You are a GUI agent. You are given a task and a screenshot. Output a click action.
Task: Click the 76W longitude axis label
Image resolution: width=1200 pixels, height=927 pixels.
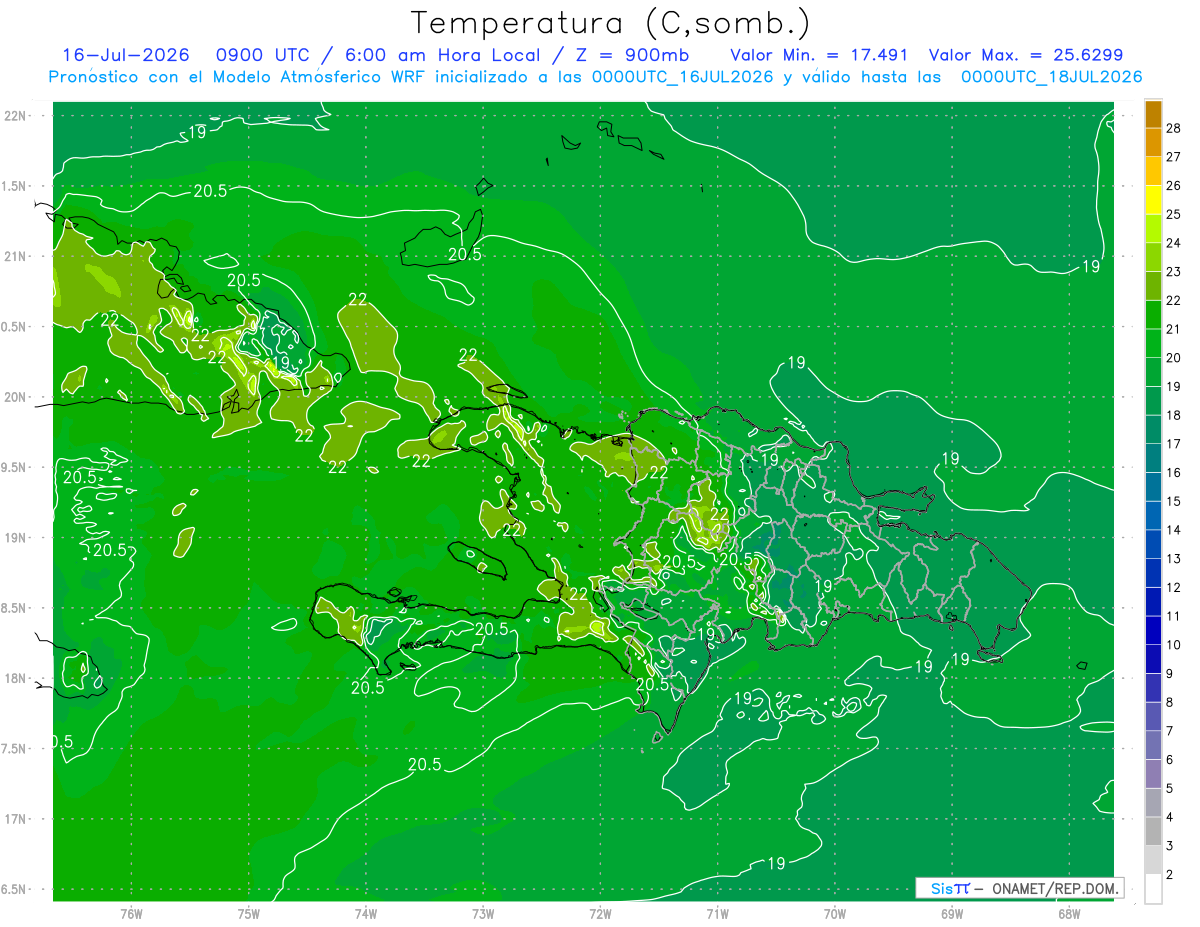click(131, 914)
